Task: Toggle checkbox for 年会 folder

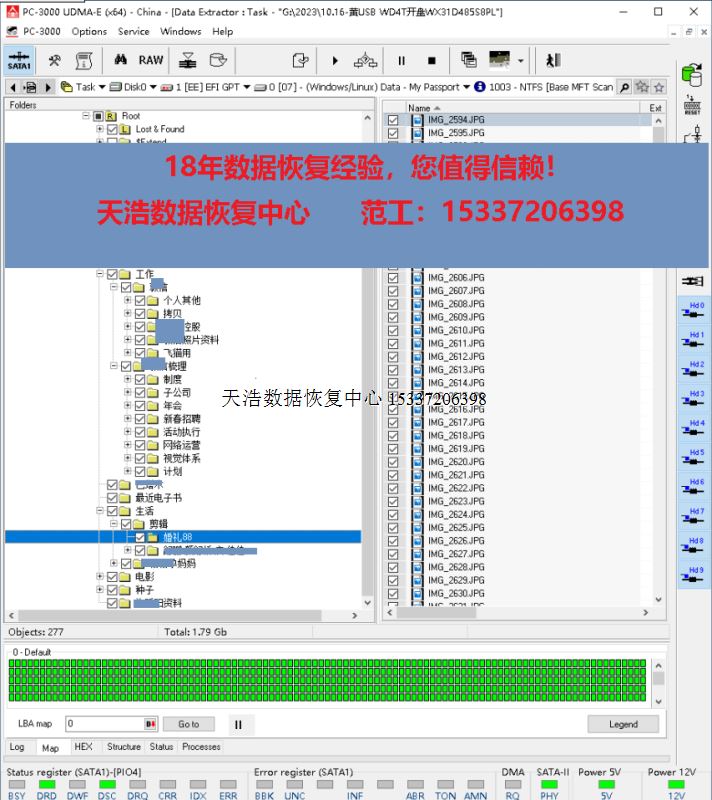Action: [139, 406]
